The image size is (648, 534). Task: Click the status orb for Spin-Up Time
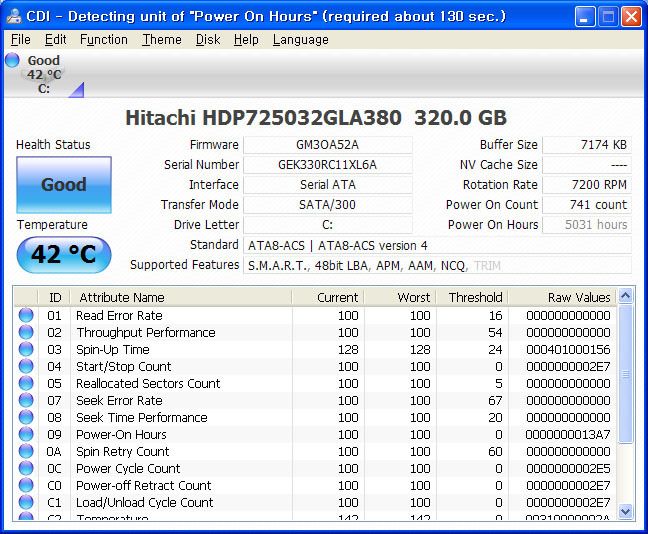click(x=26, y=349)
